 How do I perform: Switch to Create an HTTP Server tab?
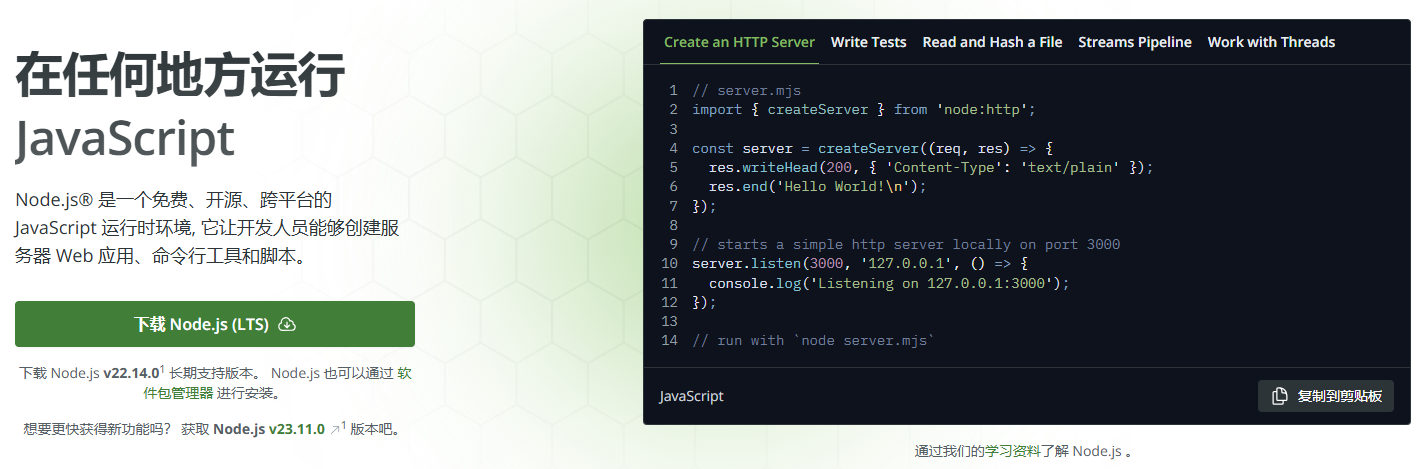click(x=739, y=42)
